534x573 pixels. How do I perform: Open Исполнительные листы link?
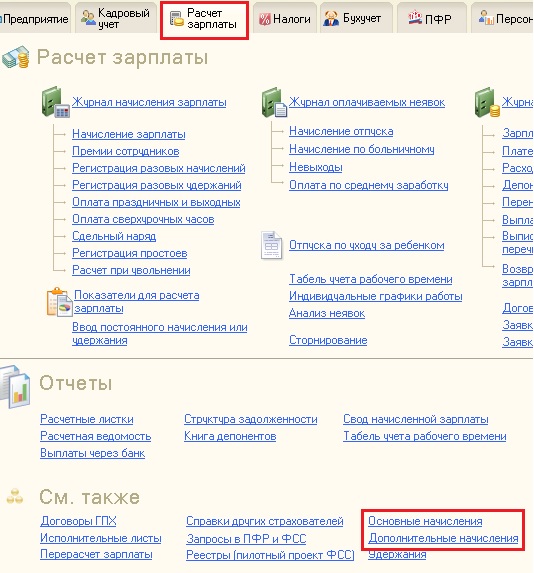click(x=101, y=538)
